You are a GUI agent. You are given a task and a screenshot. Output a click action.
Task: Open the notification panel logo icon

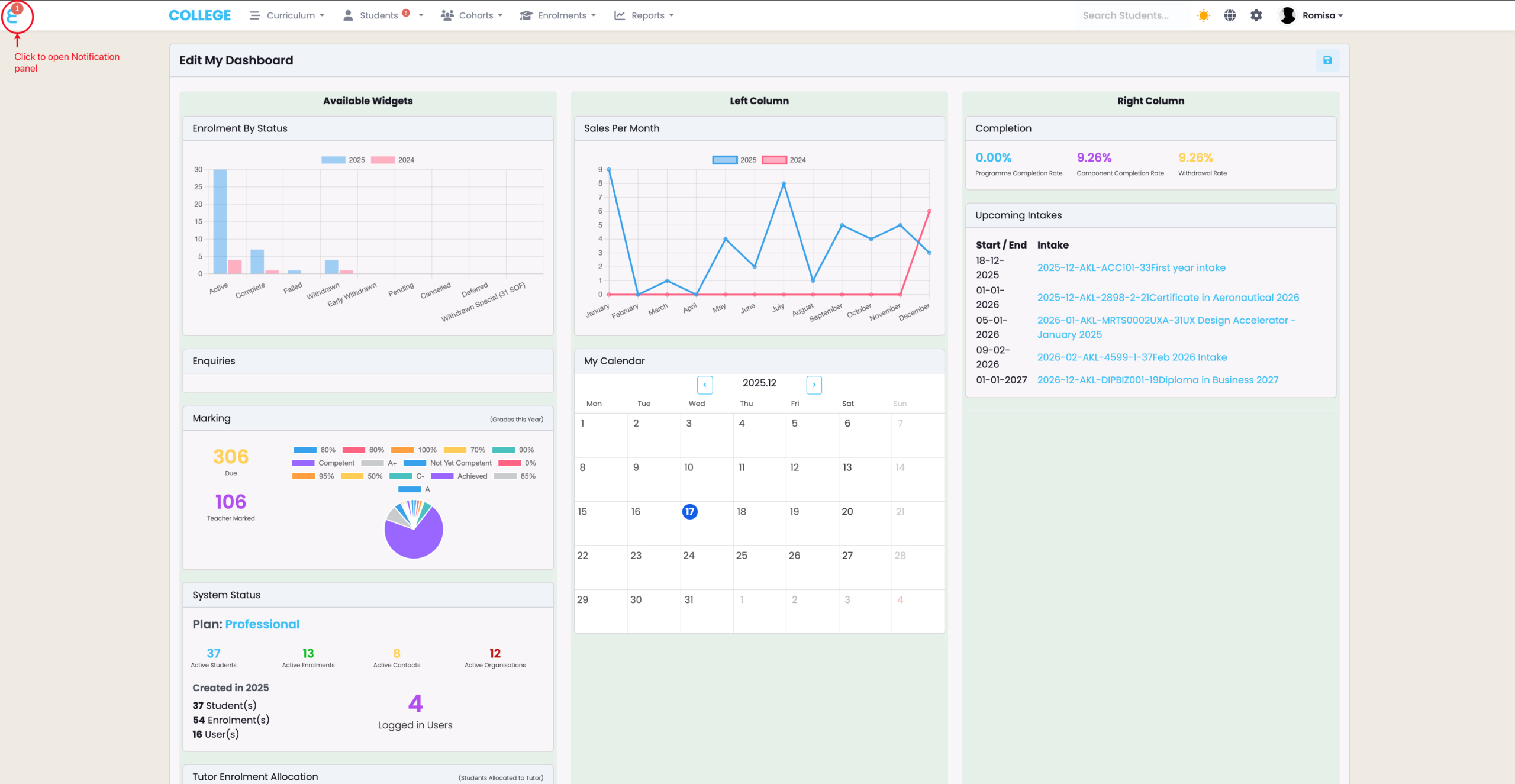point(13,16)
